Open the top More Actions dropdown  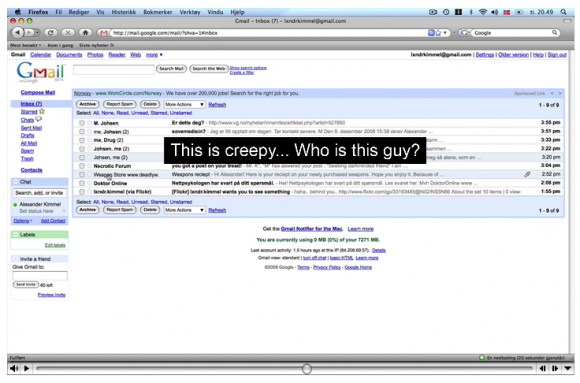click(x=184, y=104)
